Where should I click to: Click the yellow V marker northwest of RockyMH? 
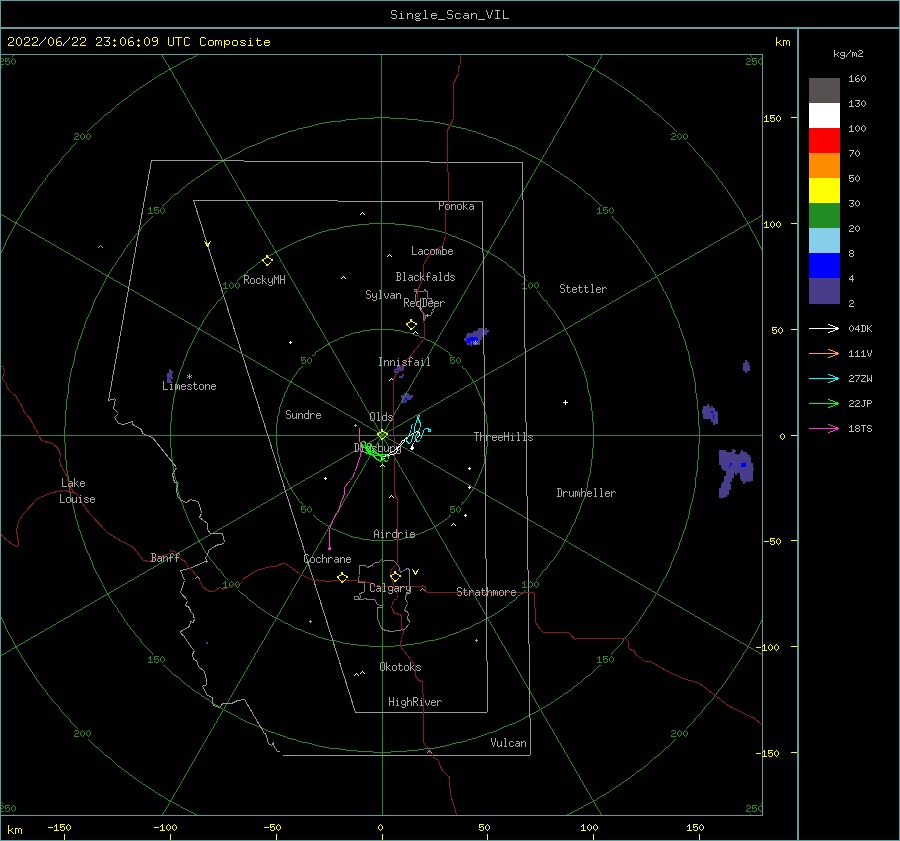(208, 244)
